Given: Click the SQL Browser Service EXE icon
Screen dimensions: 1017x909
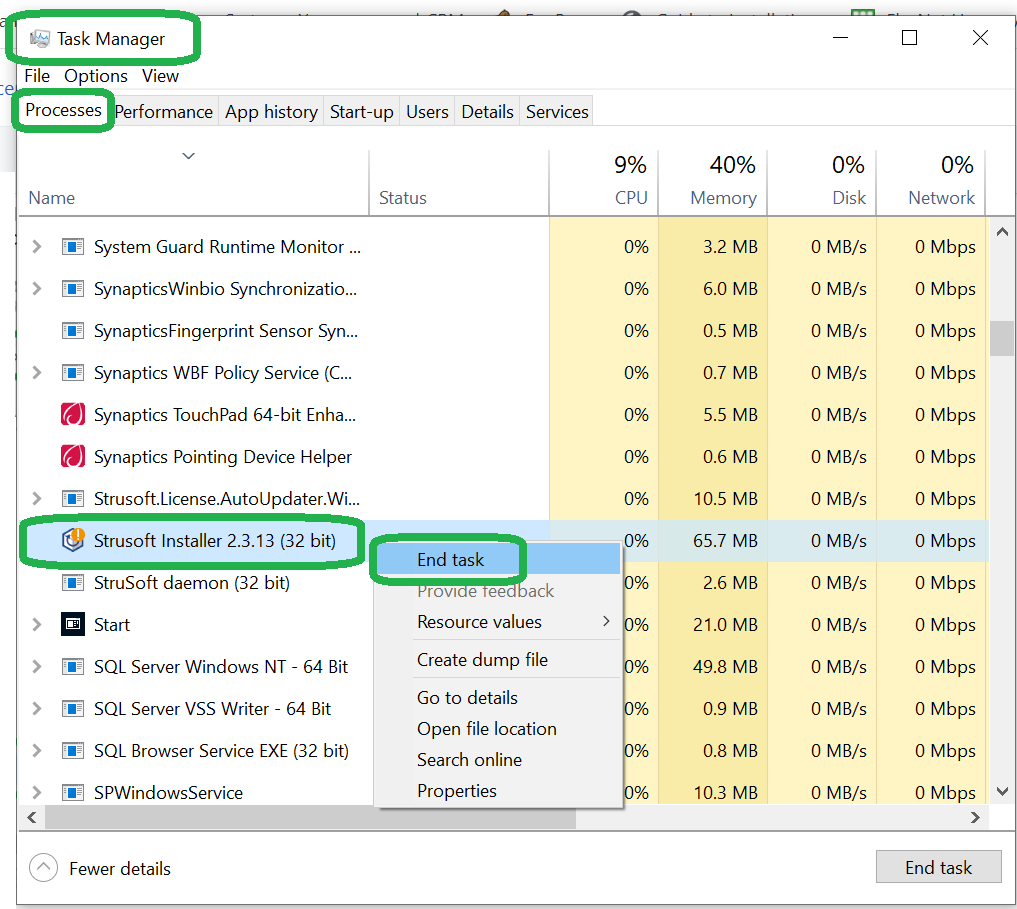Looking at the screenshot, I should coord(73,751).
